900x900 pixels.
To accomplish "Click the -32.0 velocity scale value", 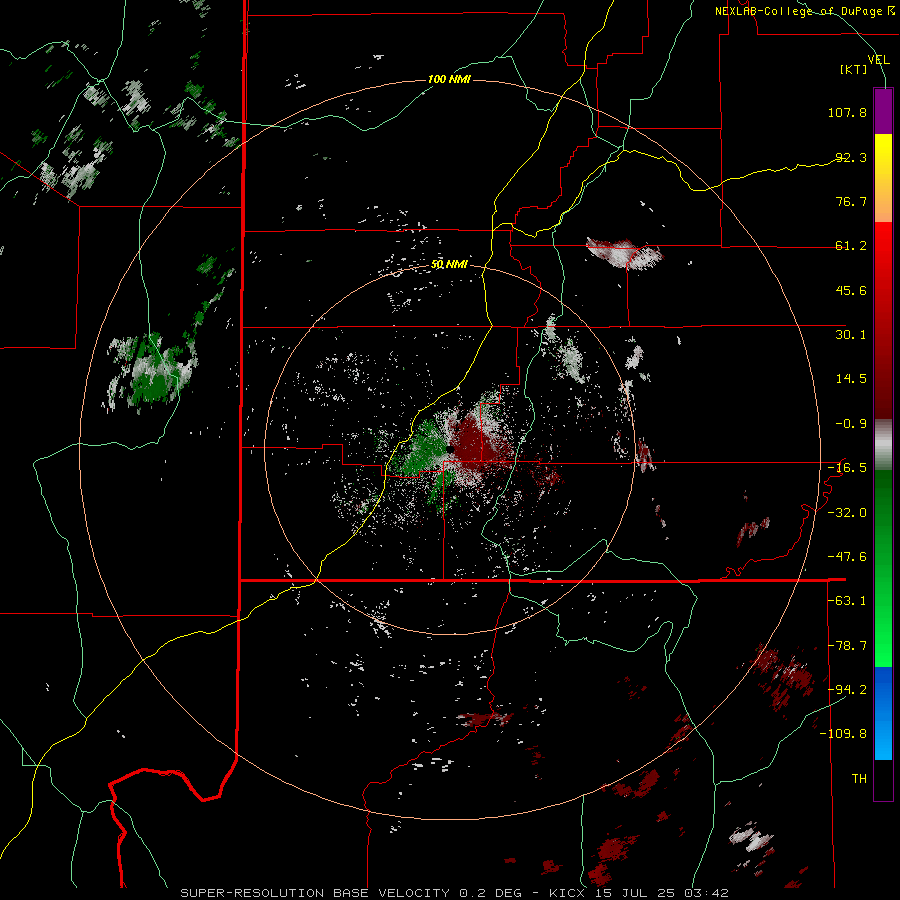I will 847,513.
